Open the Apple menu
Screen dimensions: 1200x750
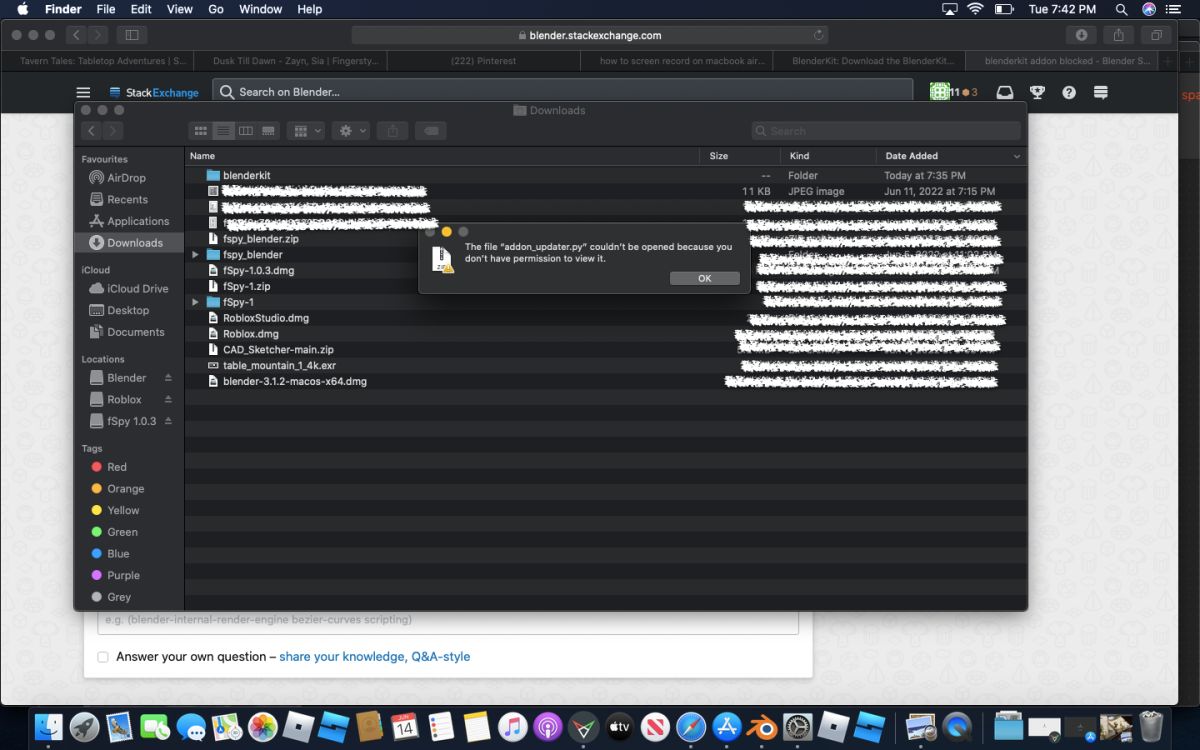tap(22, 9)
